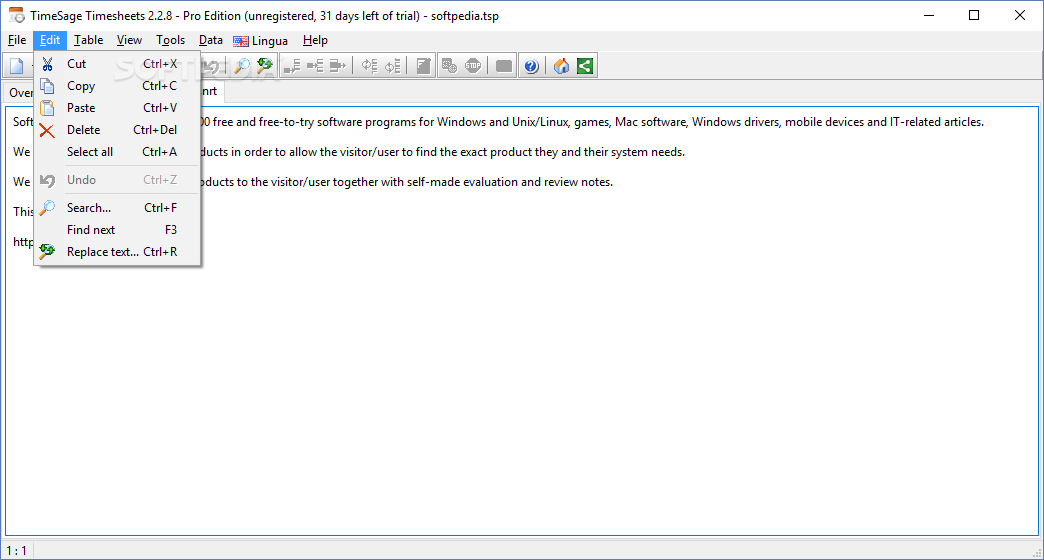Click the scissors Cut icon in menu

(47, 64)
